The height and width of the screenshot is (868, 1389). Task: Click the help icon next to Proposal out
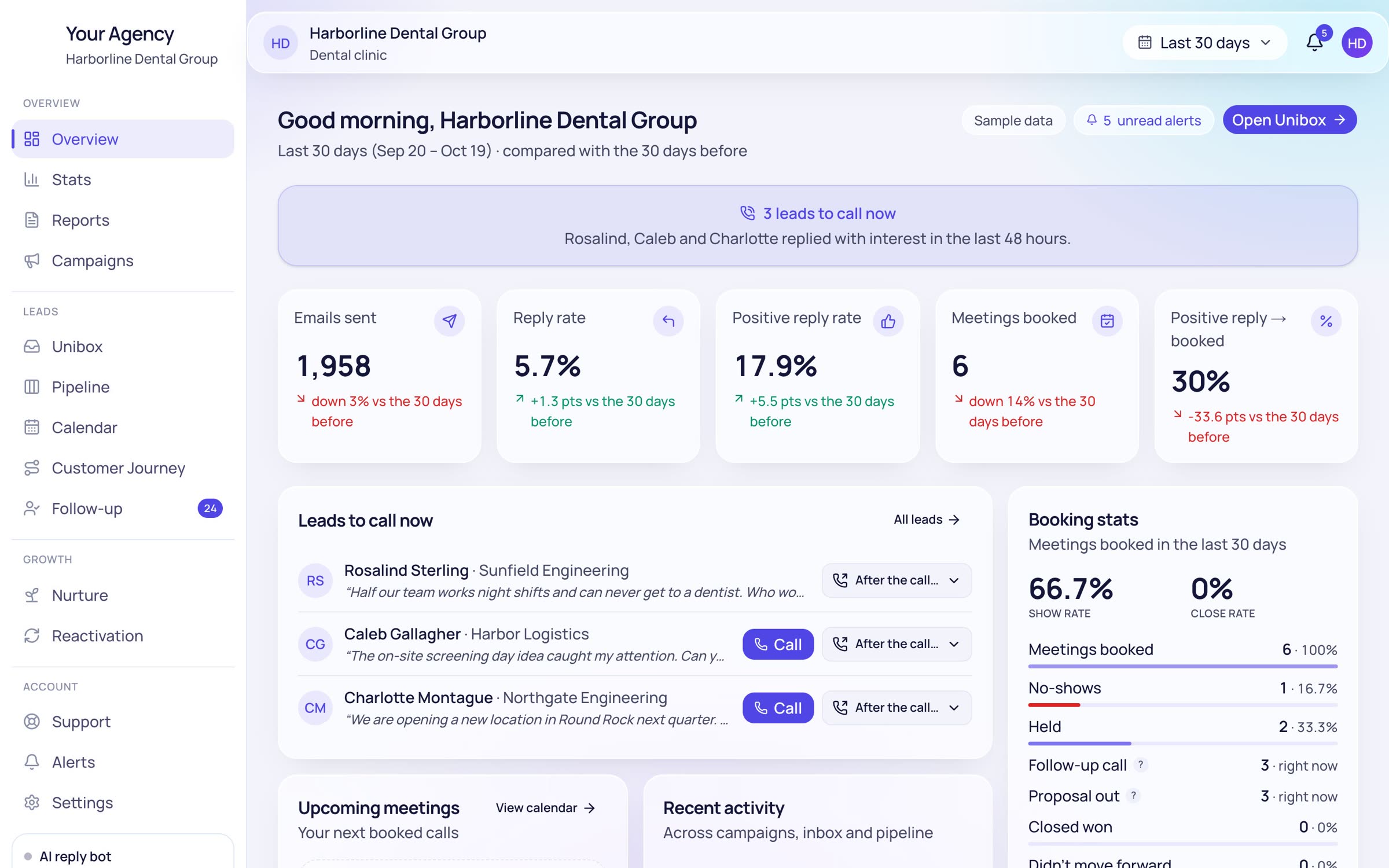click(1133, 795)
